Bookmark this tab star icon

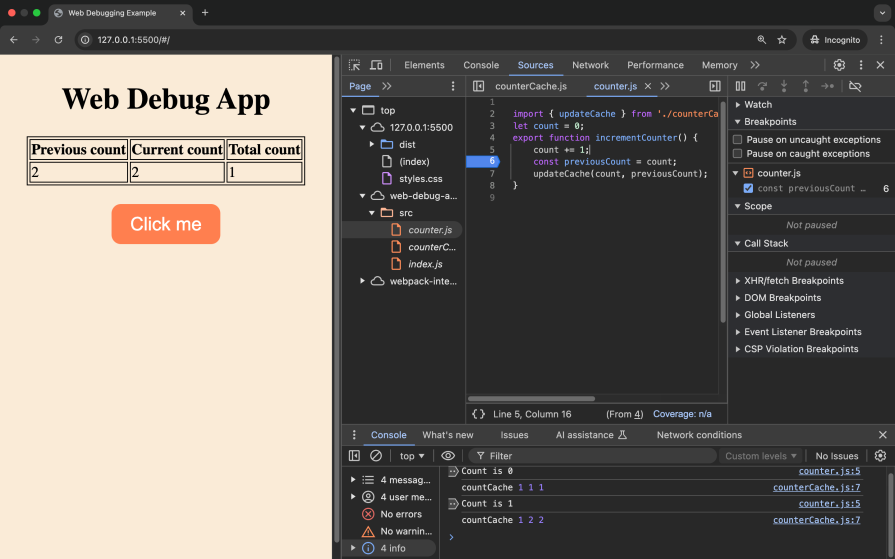click(x=782, y=39)
